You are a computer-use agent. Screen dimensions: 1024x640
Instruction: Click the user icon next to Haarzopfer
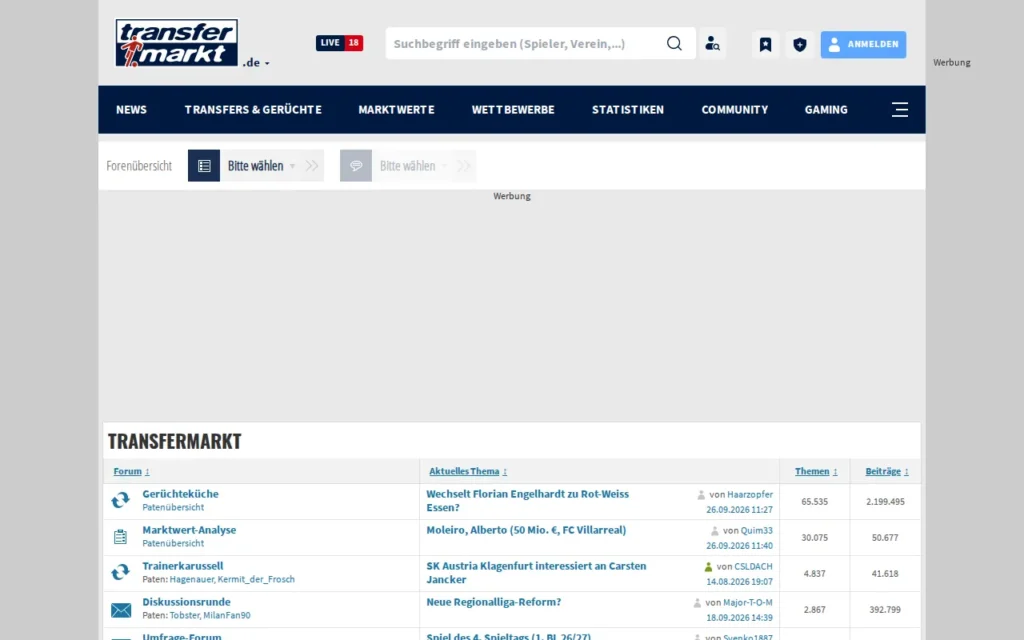(x=701, y=495)
